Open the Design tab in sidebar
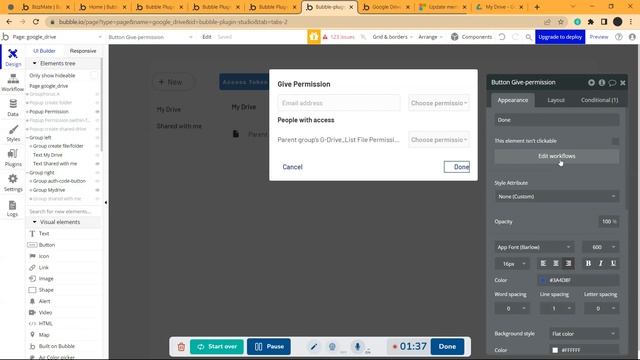The height and width of the screenshot is (360, 640). tap(13, 58)
